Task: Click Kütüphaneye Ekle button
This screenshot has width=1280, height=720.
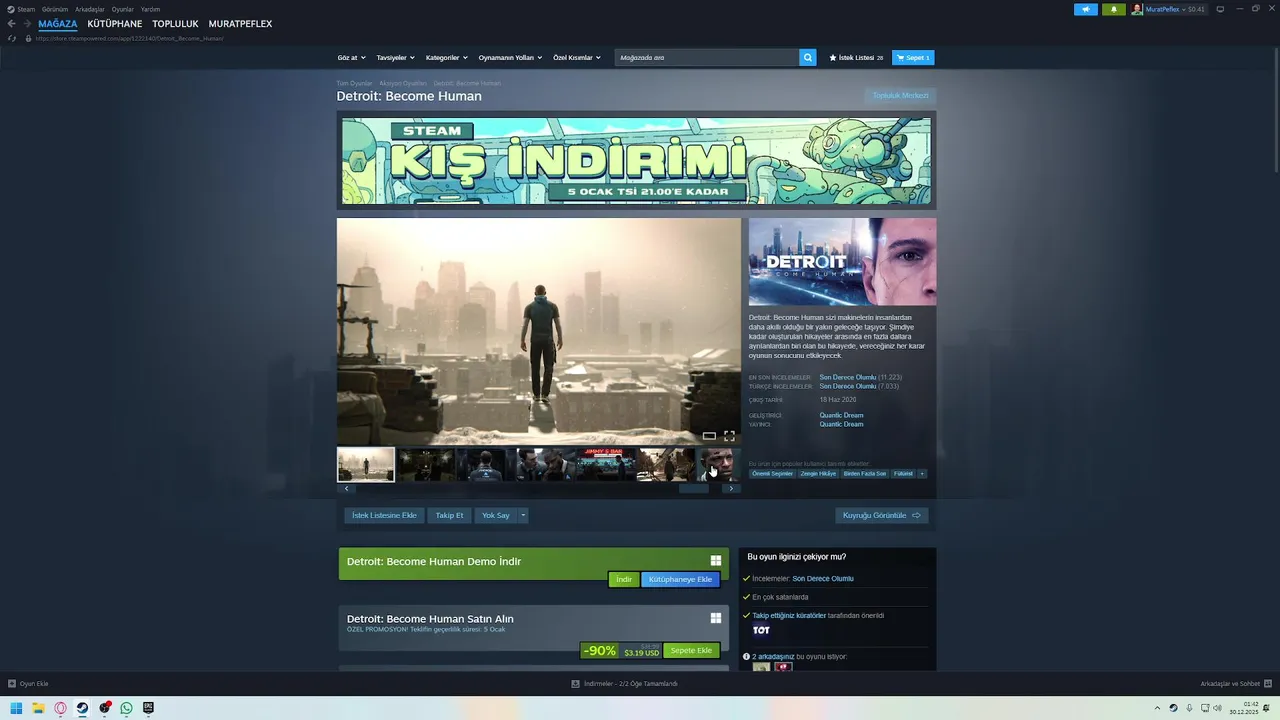Action: (680, 579)
